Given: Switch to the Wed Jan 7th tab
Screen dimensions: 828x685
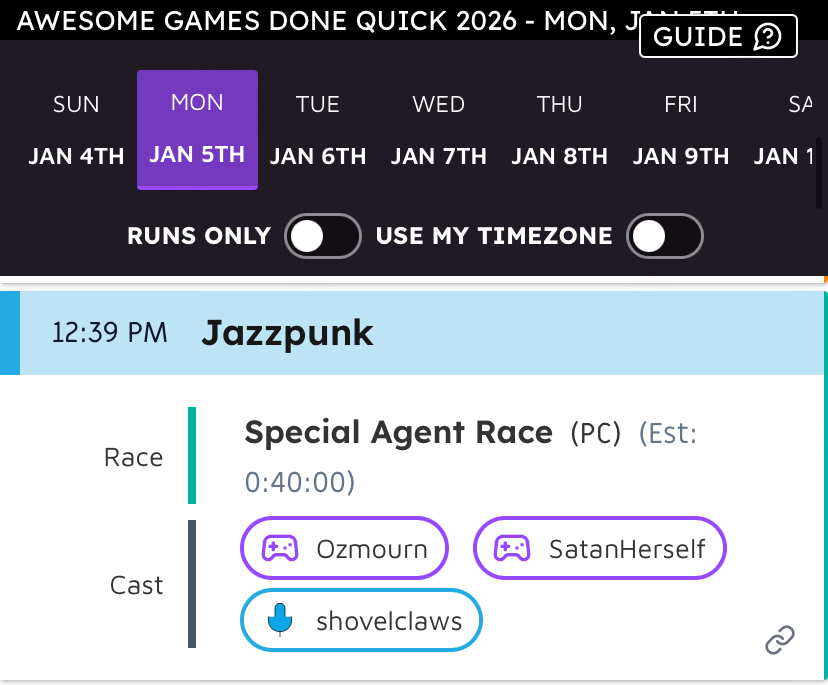Looking at the screenshot, I should click(438, 130).
